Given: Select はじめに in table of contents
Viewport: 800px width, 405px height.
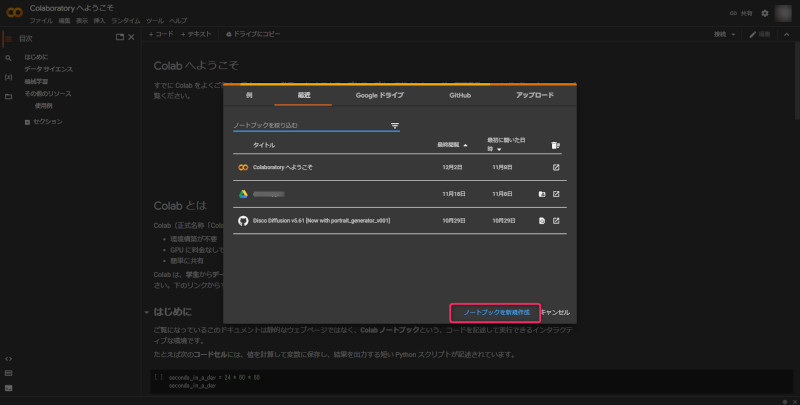Looking at the screenshot, I should 36,57.
